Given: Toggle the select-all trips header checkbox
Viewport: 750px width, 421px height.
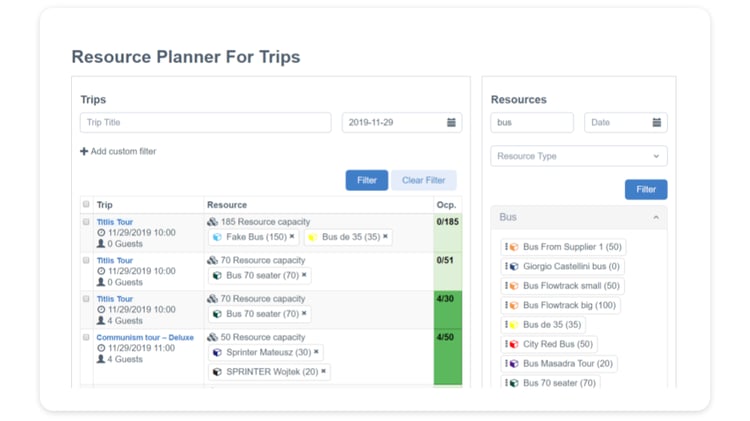Looking at the screenshot, I should point(86,205).
